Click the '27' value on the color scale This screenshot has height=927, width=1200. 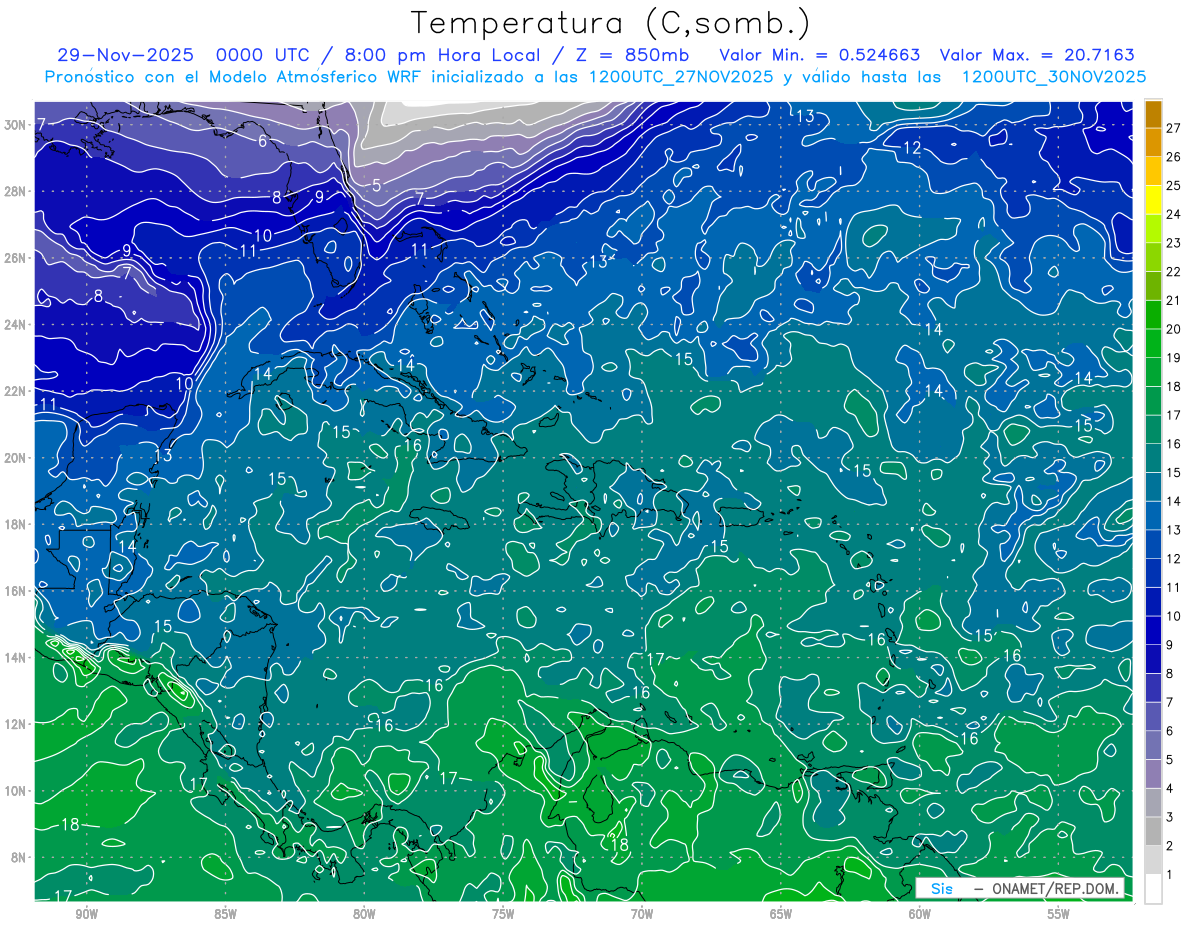[1174, 128]
